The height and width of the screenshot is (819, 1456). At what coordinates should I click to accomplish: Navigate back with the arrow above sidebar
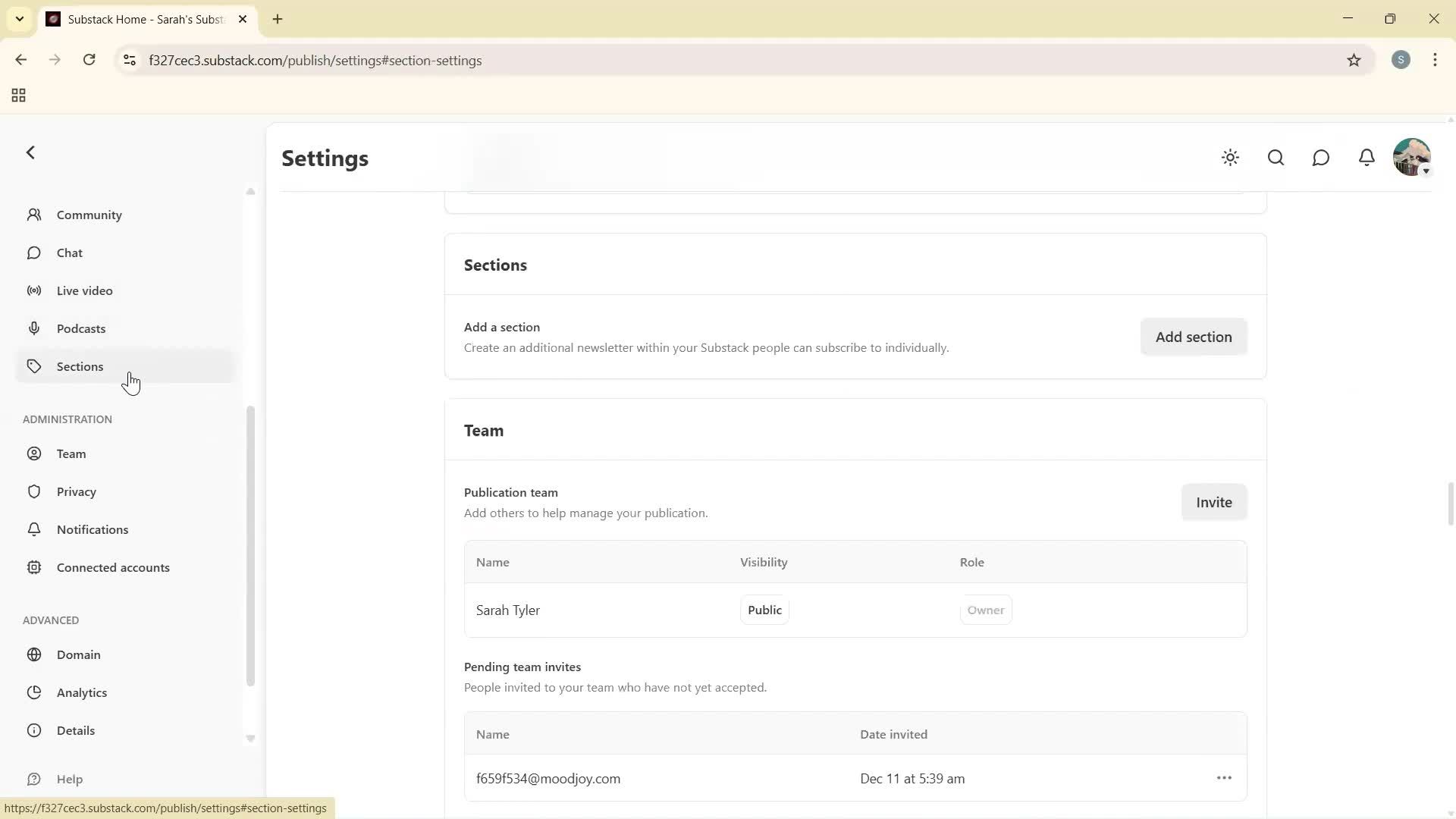point(30,152)
